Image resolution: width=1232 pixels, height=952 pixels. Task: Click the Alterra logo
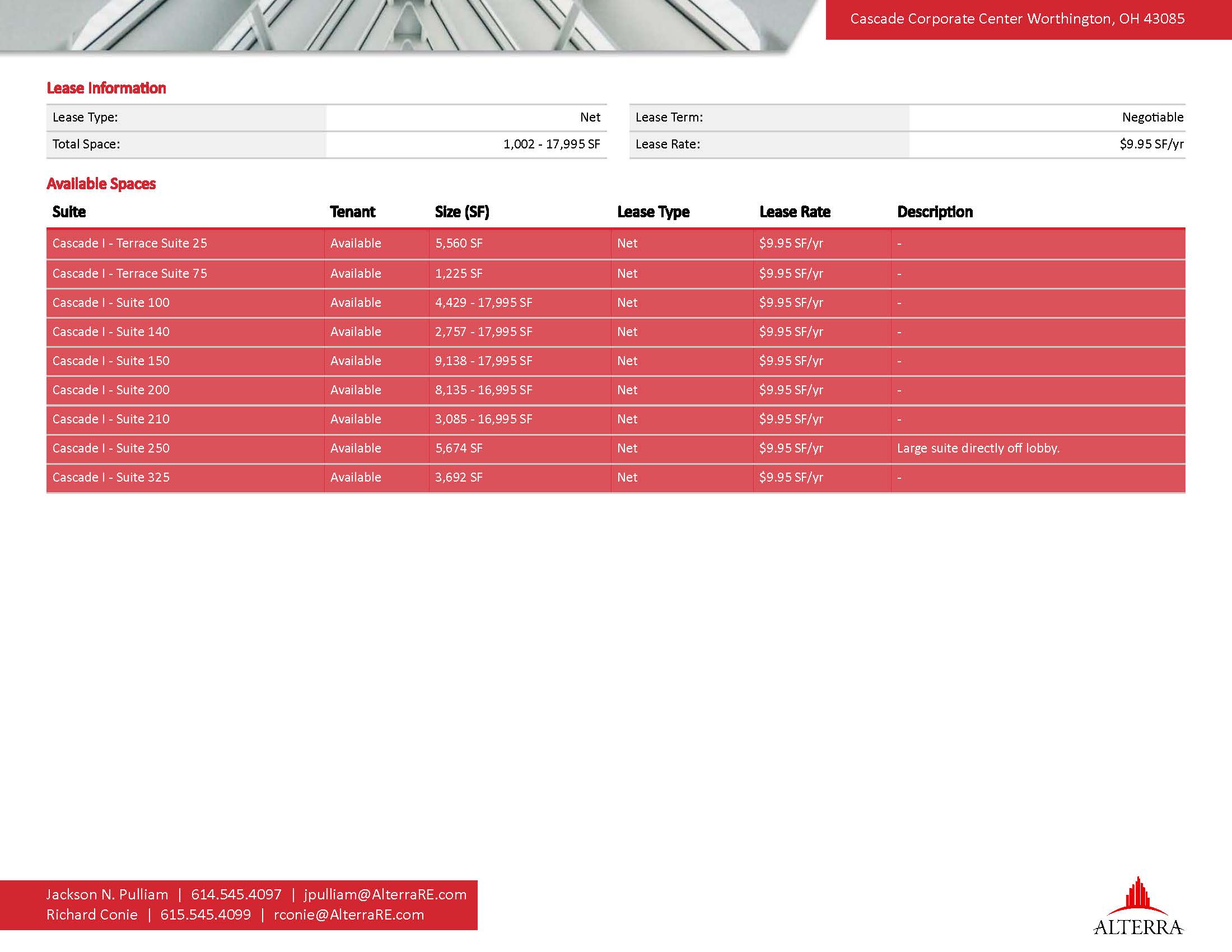coord(1138,907)
